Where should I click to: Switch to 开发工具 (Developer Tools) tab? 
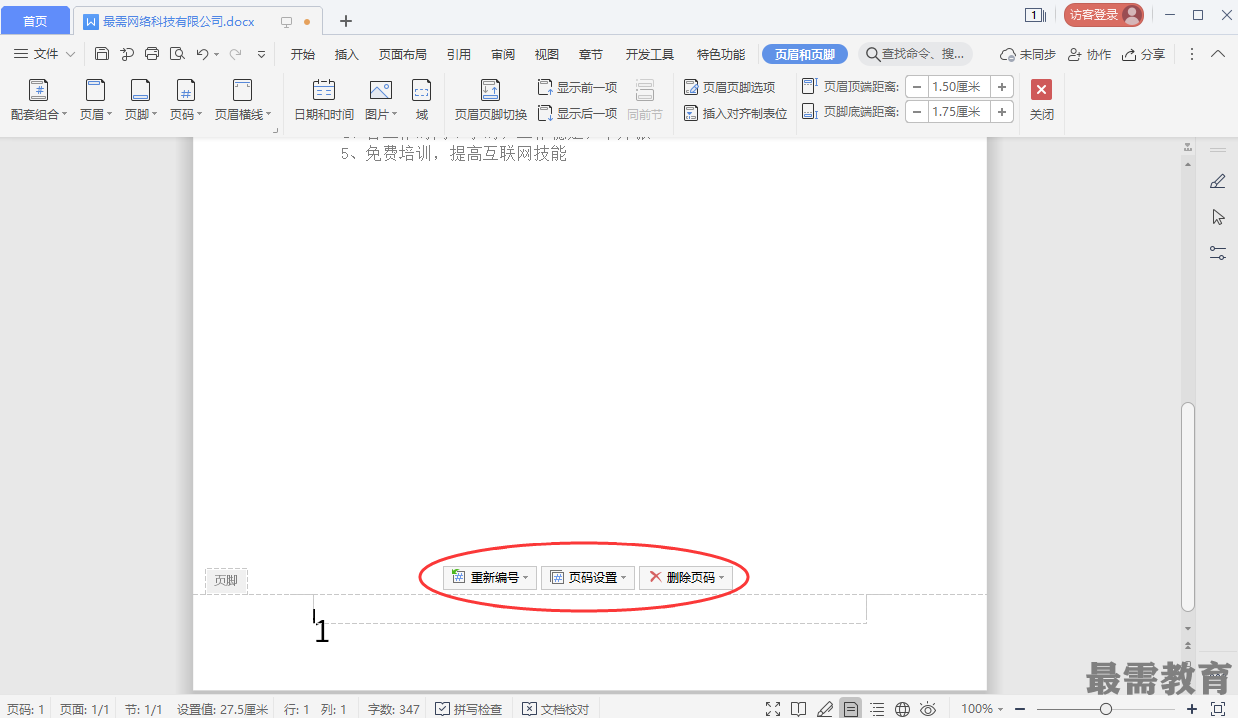650,54
